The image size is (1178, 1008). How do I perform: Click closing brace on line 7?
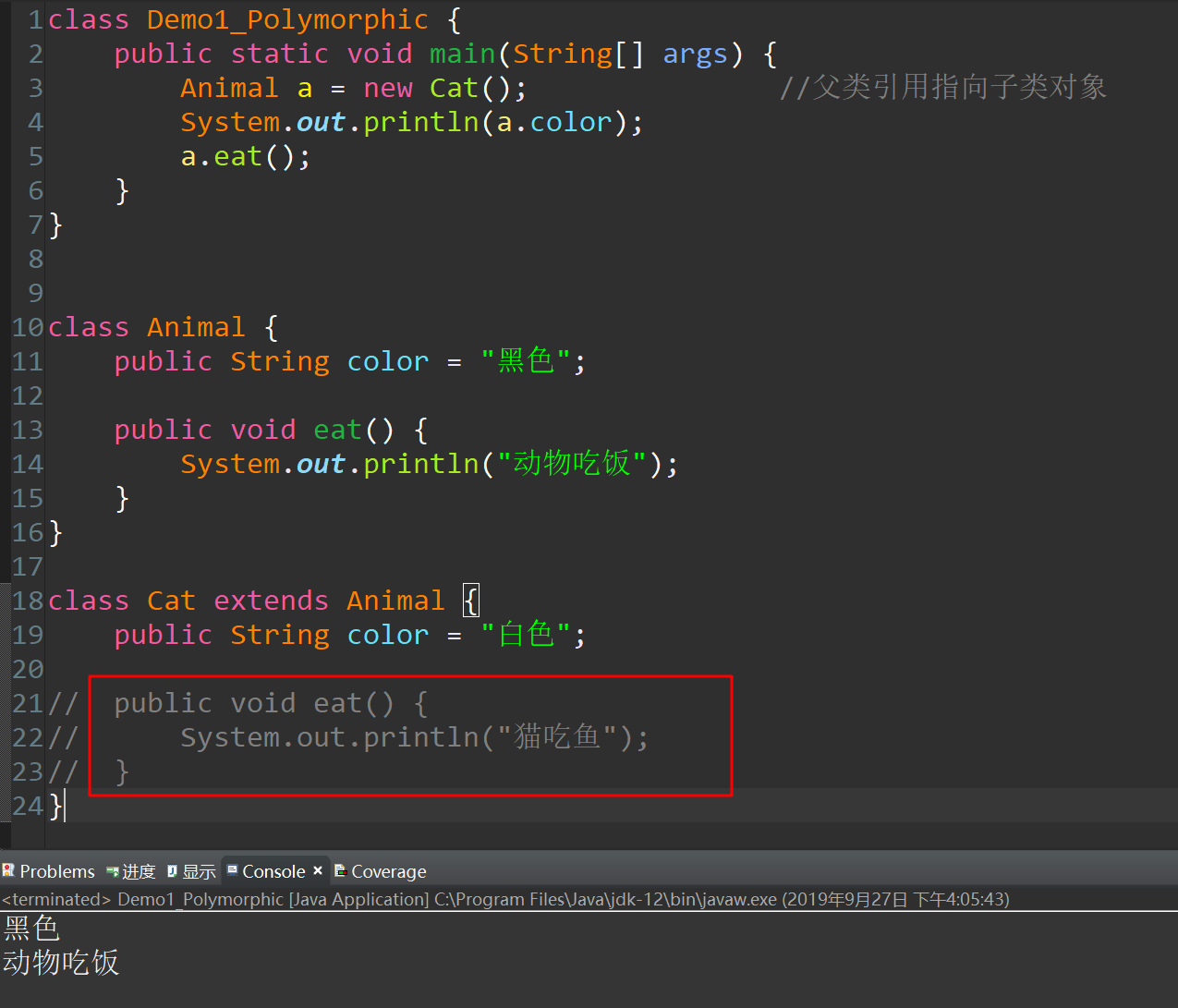click(55, 225)
